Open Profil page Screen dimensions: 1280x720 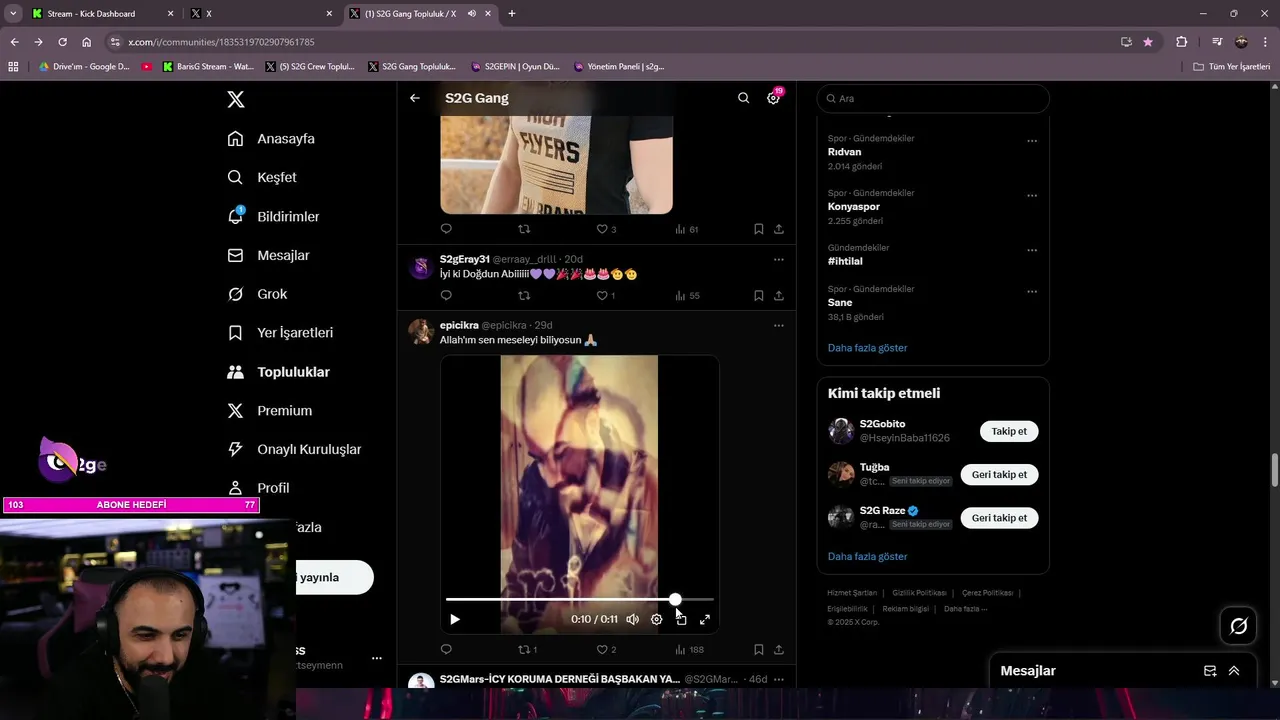coord(258,488)
